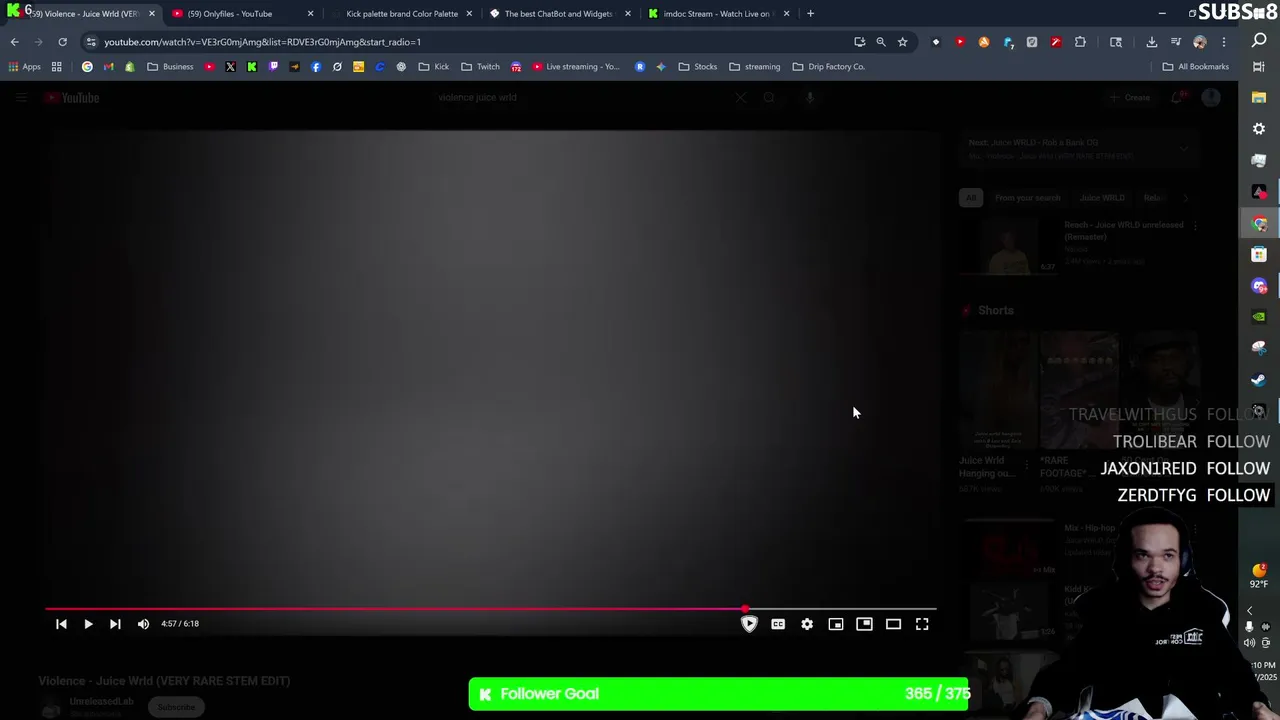Image resolution: width=1280 pixels, height=720 pixels.
Task: Open the media controls toolbar icon
Action: coord(1176,42)
